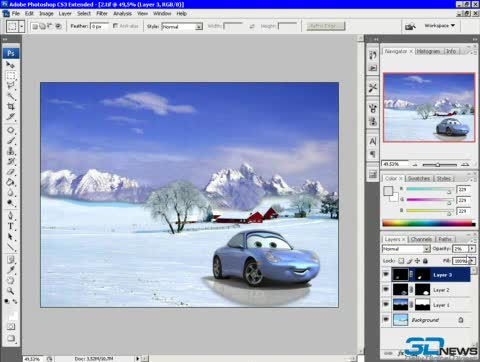Select the Path Selection tool
This screenshot has width=480, height=362.
tap(11, 237)
